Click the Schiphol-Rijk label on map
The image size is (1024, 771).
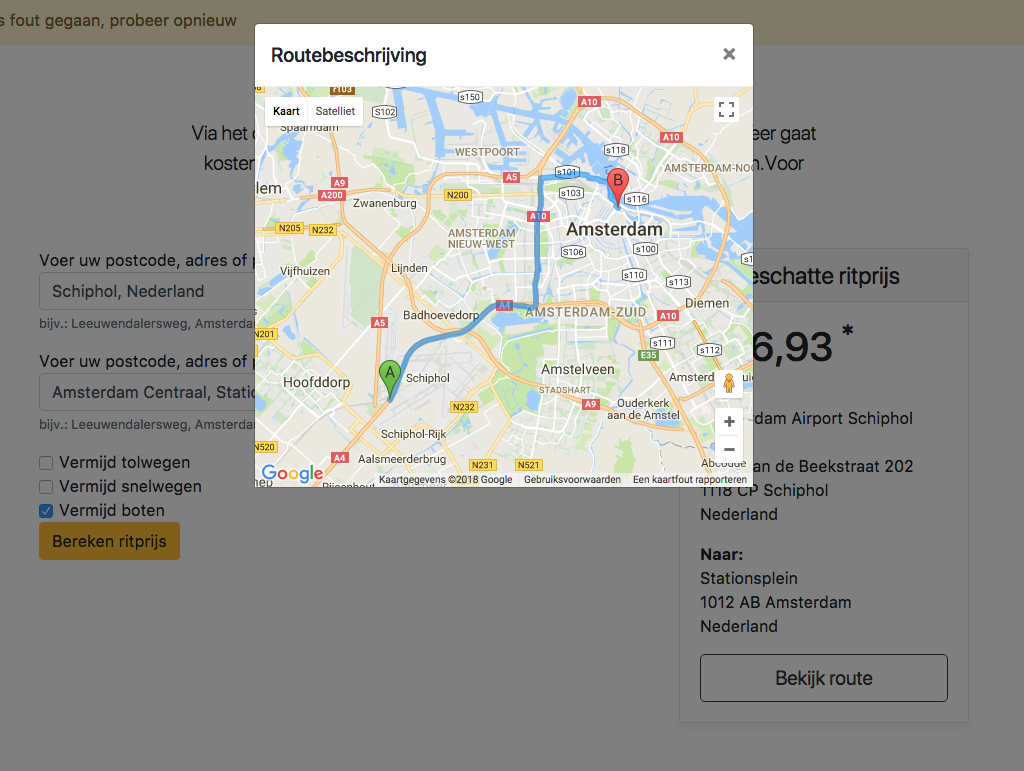[413, 434]
